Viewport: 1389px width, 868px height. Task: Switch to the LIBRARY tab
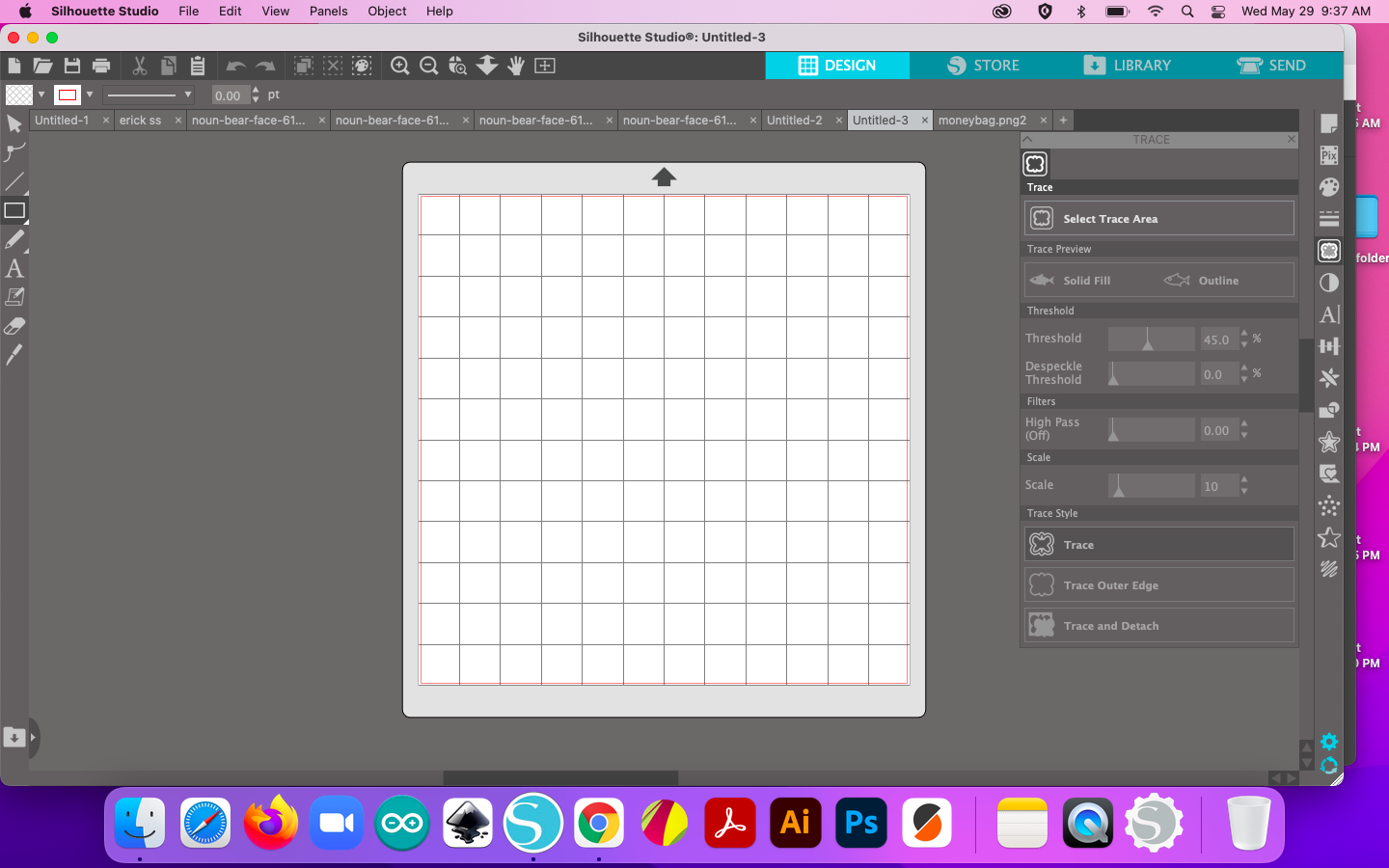click(1128, 66)
